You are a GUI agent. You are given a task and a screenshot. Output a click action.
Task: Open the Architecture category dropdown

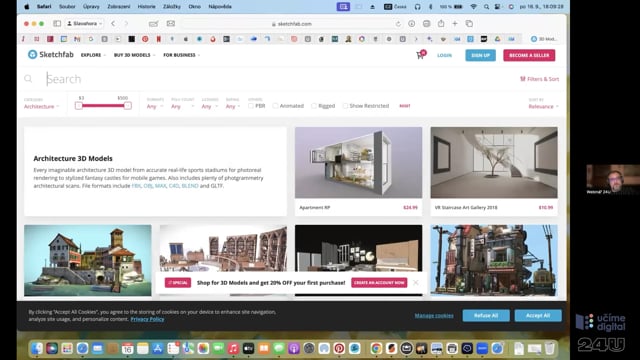(41, 107)
